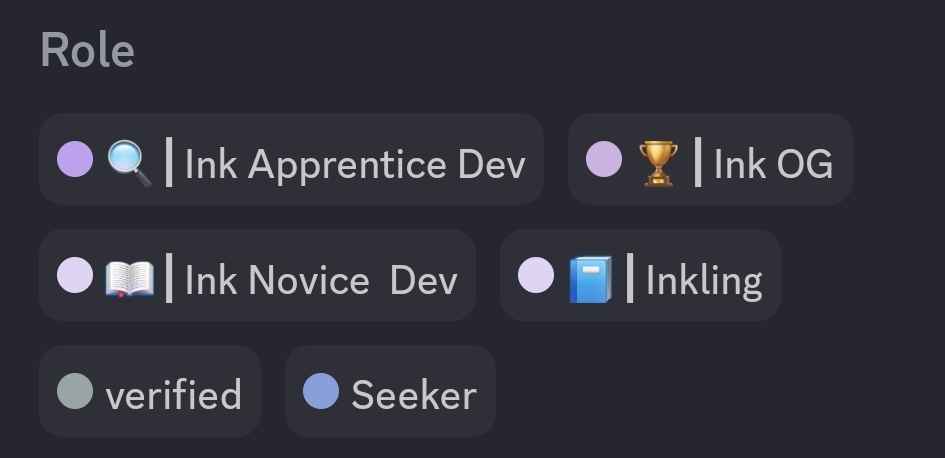Select the Ink Novice Dev role name

[x=321, y=280]
